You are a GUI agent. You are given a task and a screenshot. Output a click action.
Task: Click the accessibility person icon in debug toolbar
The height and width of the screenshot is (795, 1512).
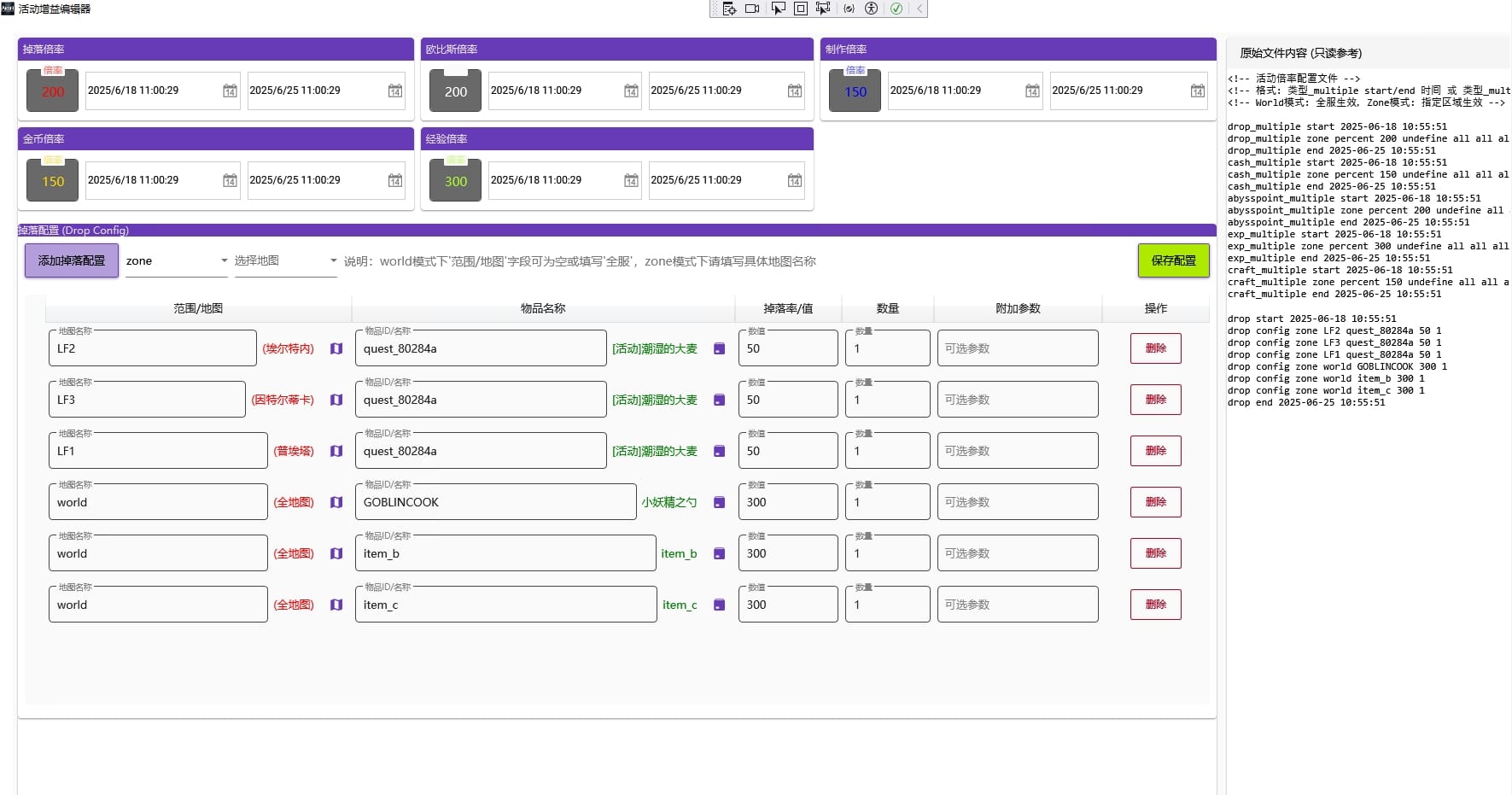(871, 9)
